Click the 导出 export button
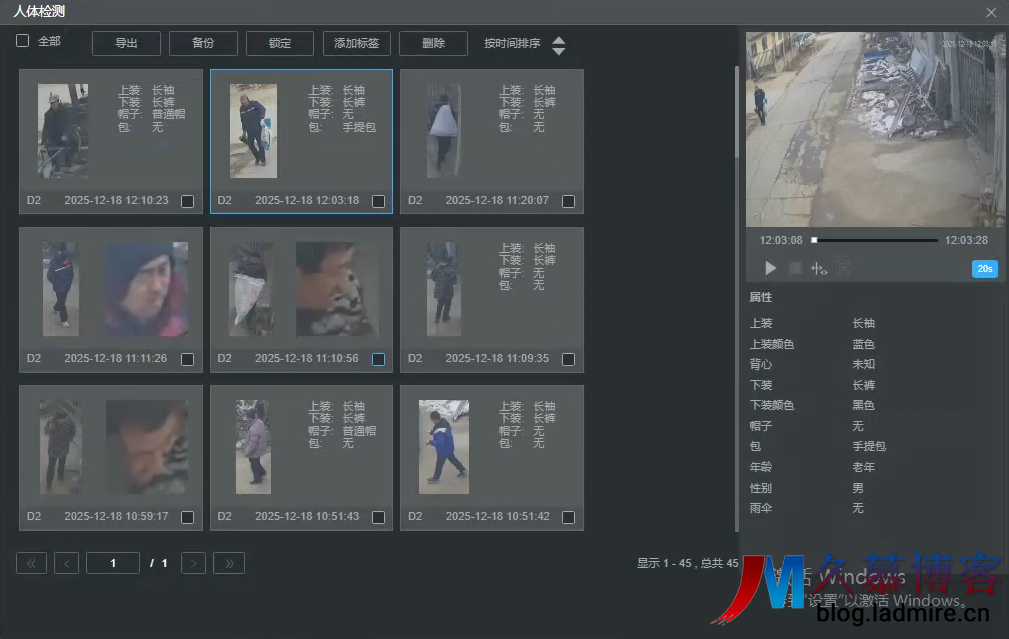 click(x=126, y=43)
